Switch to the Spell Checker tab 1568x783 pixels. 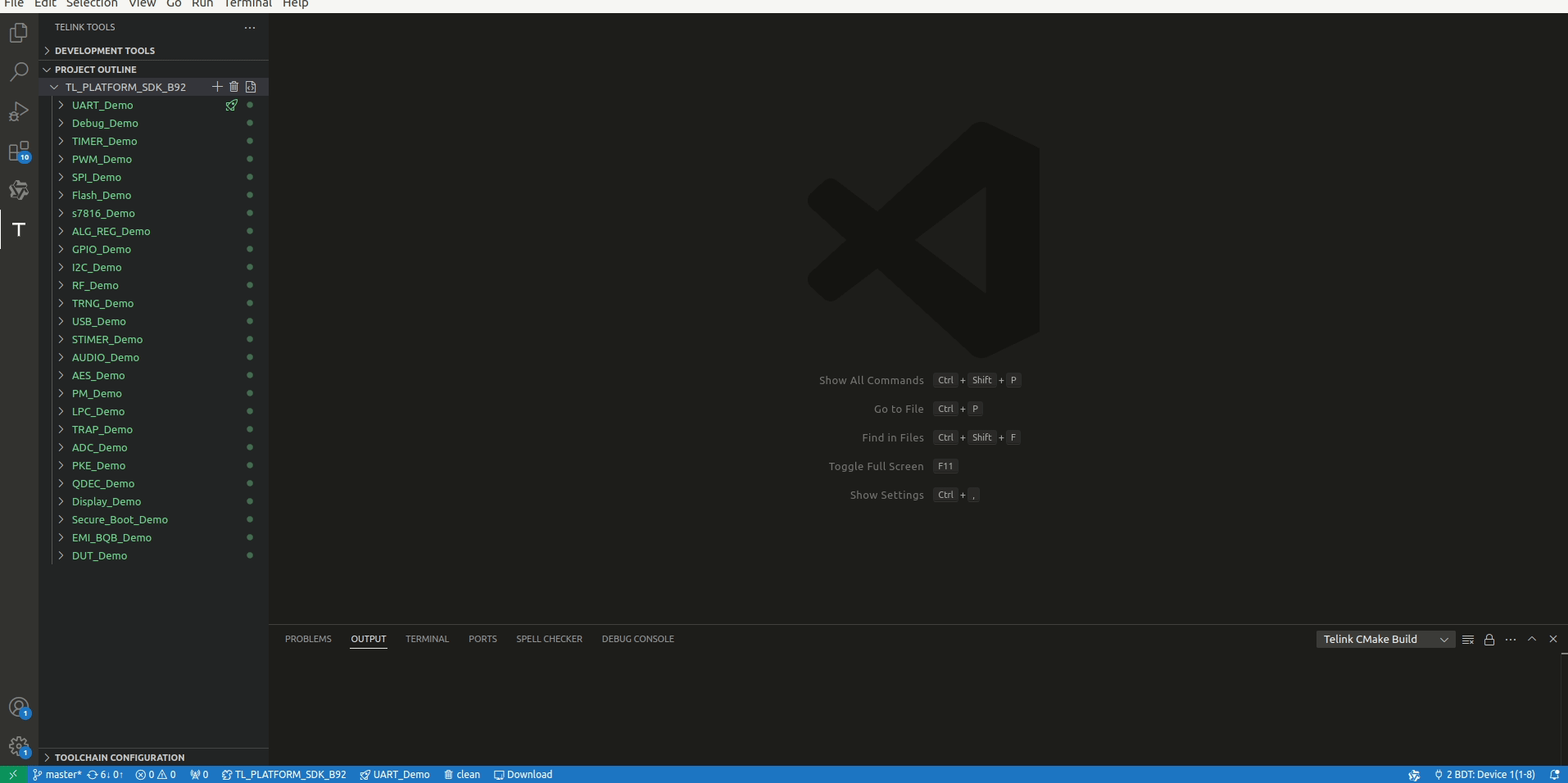pos(549,640)
